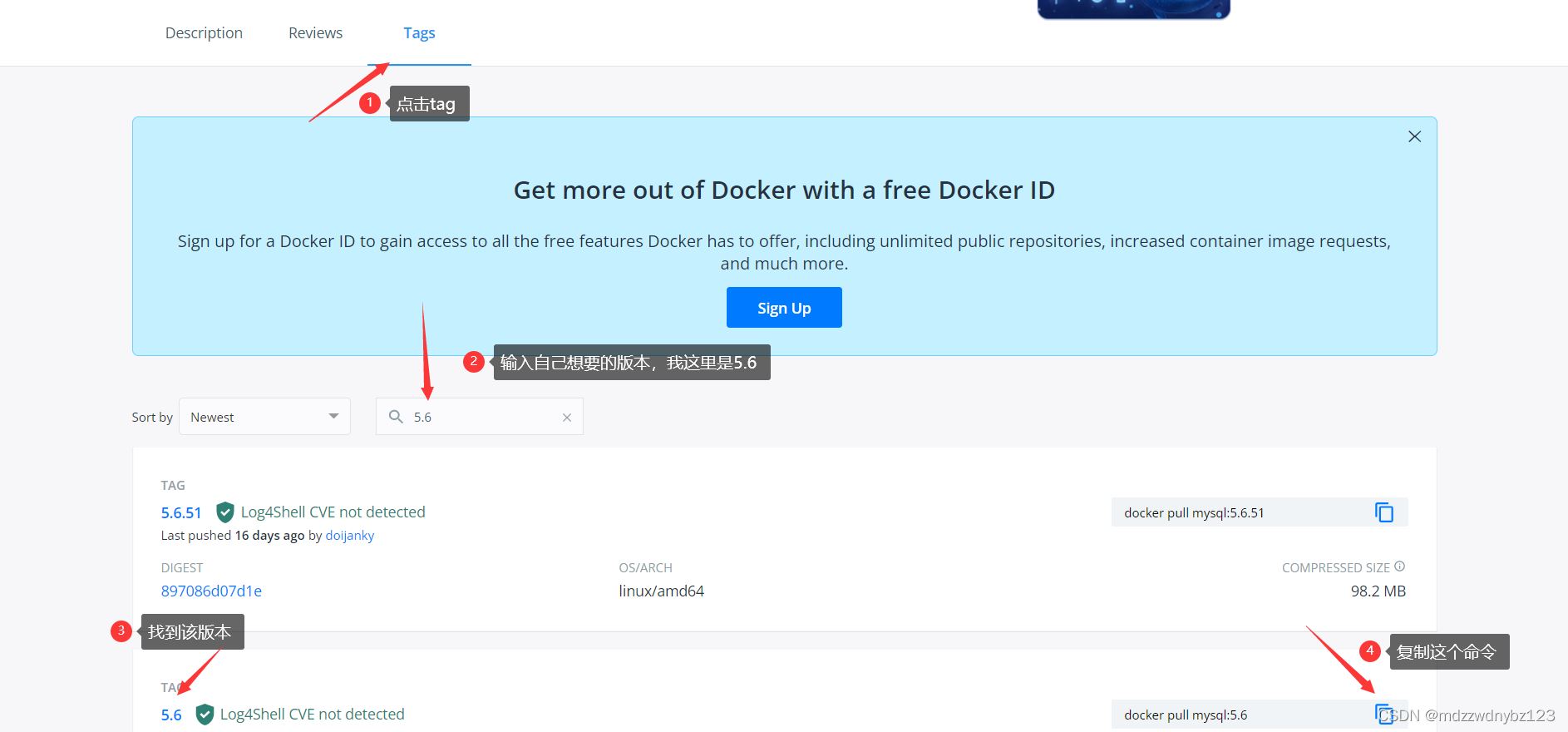
Task: Click the green shield beside tag 5.6
Action: click(x=205, y=714)
